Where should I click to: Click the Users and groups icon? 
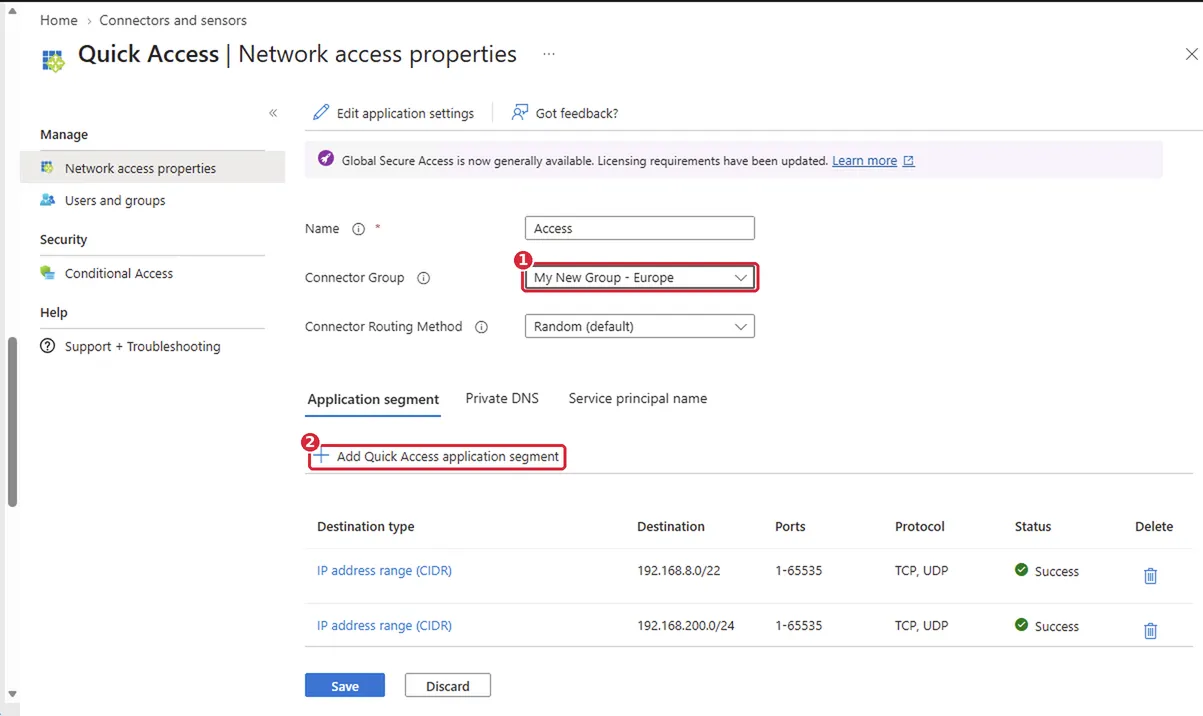[47, 200]
